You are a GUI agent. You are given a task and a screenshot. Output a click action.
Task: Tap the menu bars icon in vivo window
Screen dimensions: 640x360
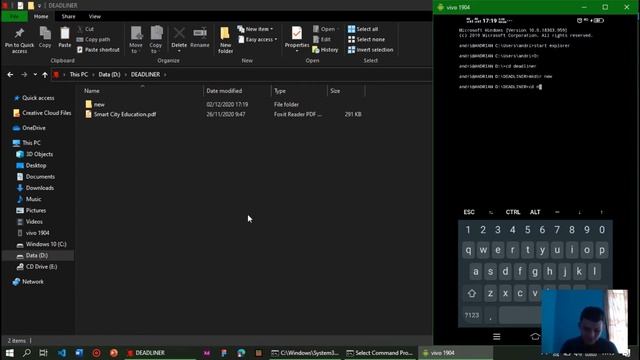tap(497, 336)
